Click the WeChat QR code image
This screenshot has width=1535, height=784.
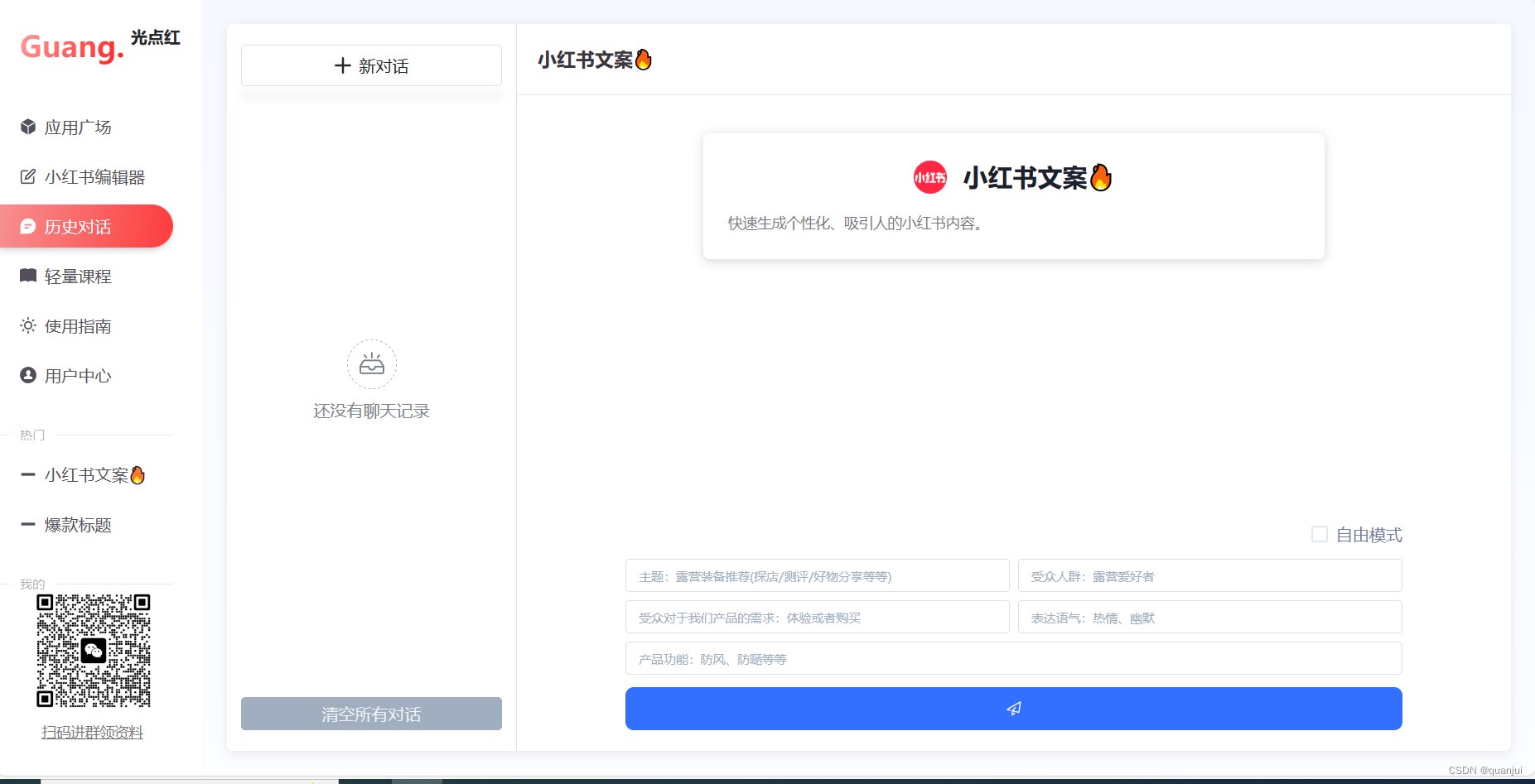point(94,651)
